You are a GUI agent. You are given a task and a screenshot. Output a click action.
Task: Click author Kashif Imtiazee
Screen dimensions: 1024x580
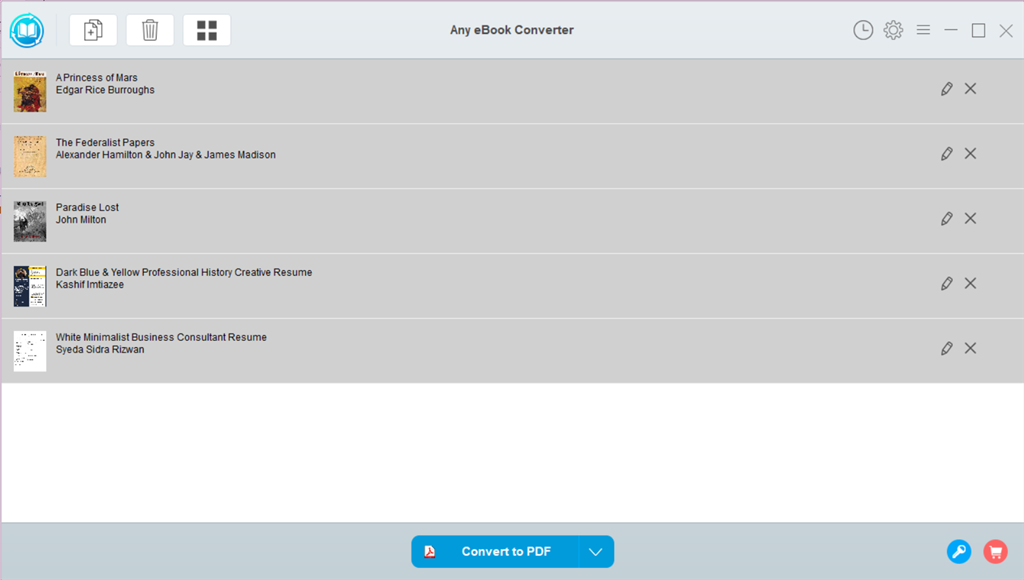coord(89,285)
